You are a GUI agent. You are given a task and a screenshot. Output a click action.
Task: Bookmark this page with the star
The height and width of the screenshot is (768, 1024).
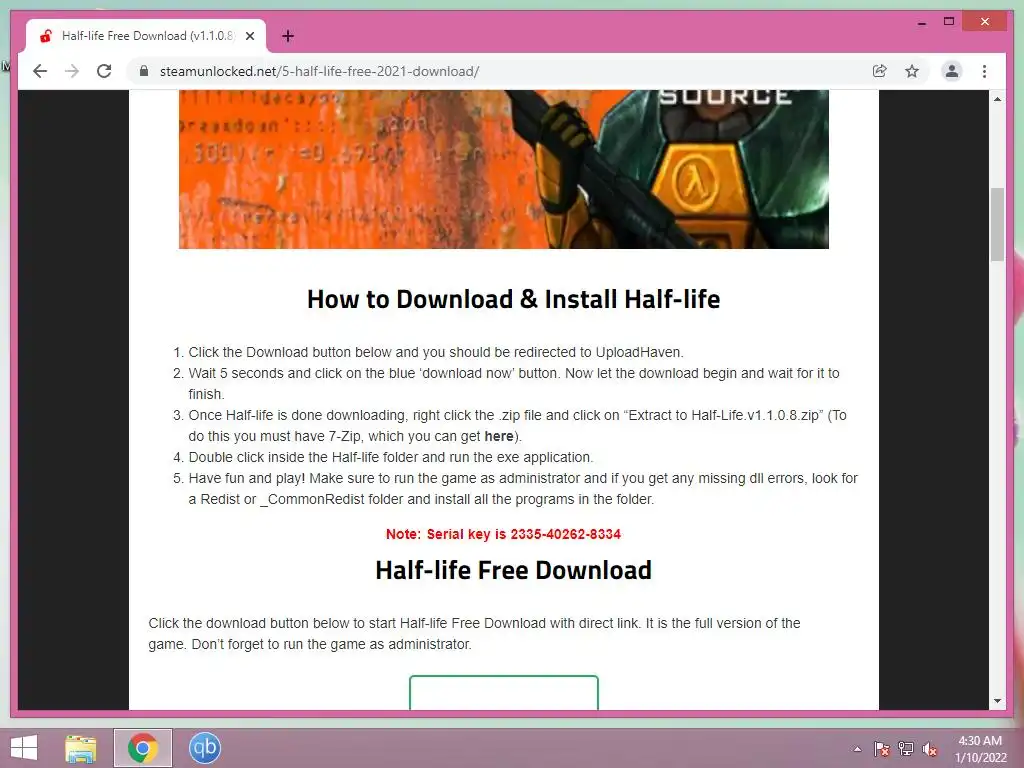pyautogui.click(x=912, y=71)
